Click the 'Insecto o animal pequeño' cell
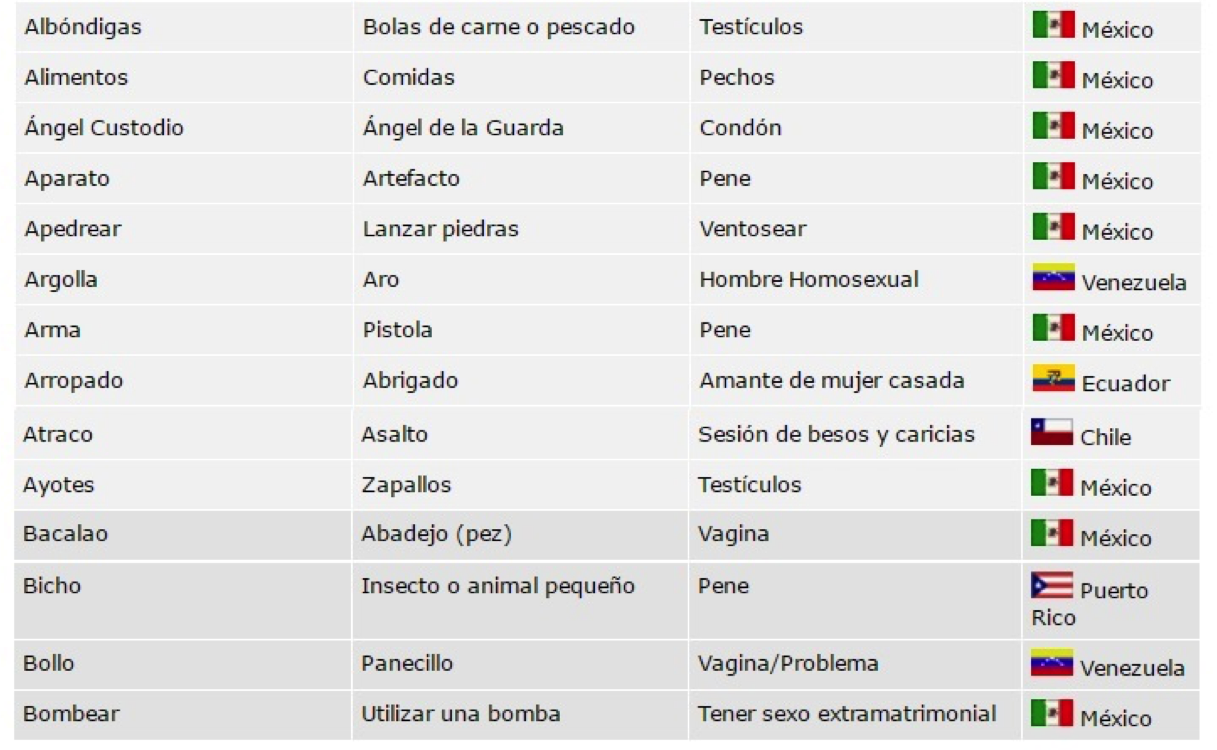Image resolution: width=1217 pixels, height=750 pixels. [x=497, y=586]
